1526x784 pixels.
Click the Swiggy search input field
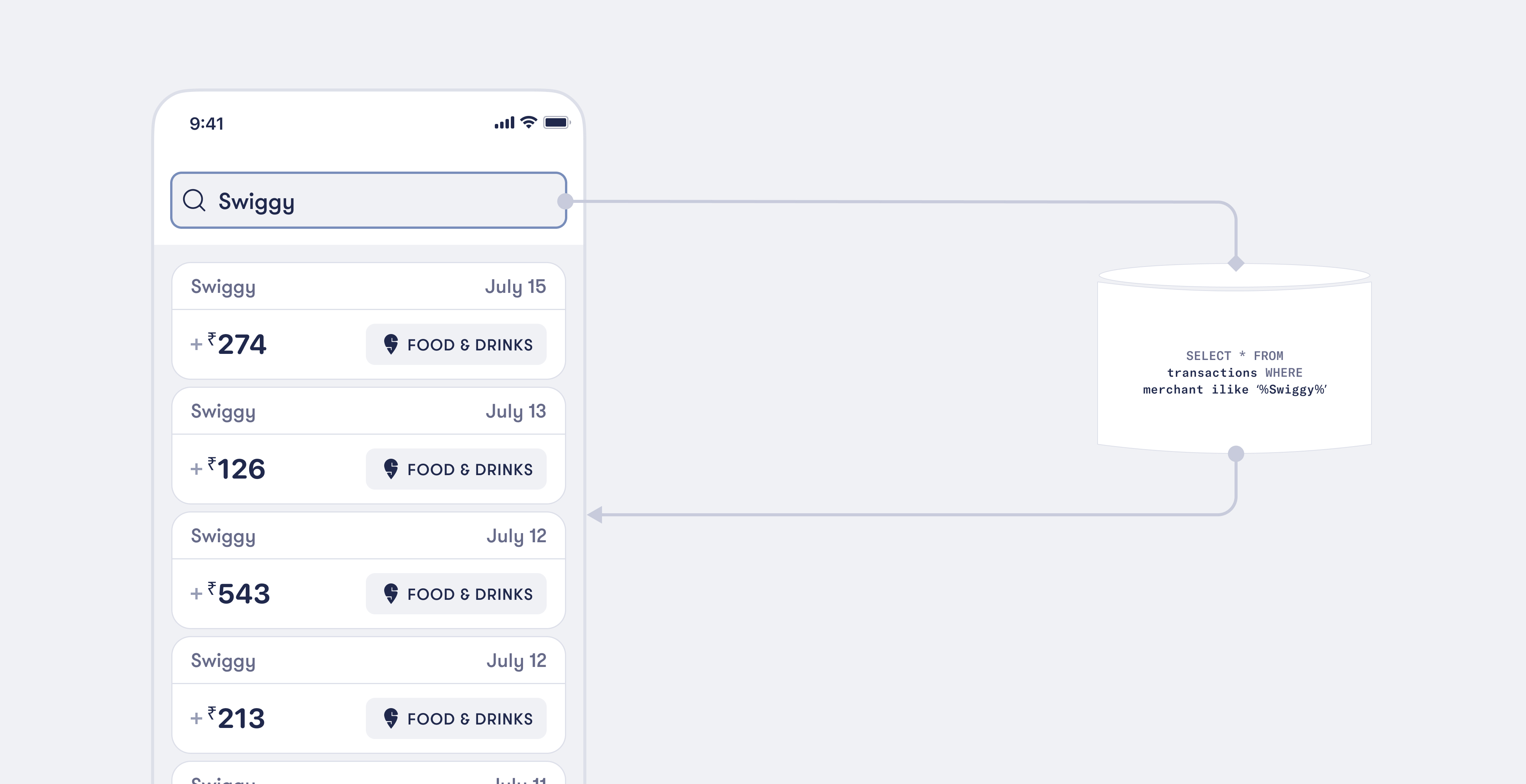369,200
